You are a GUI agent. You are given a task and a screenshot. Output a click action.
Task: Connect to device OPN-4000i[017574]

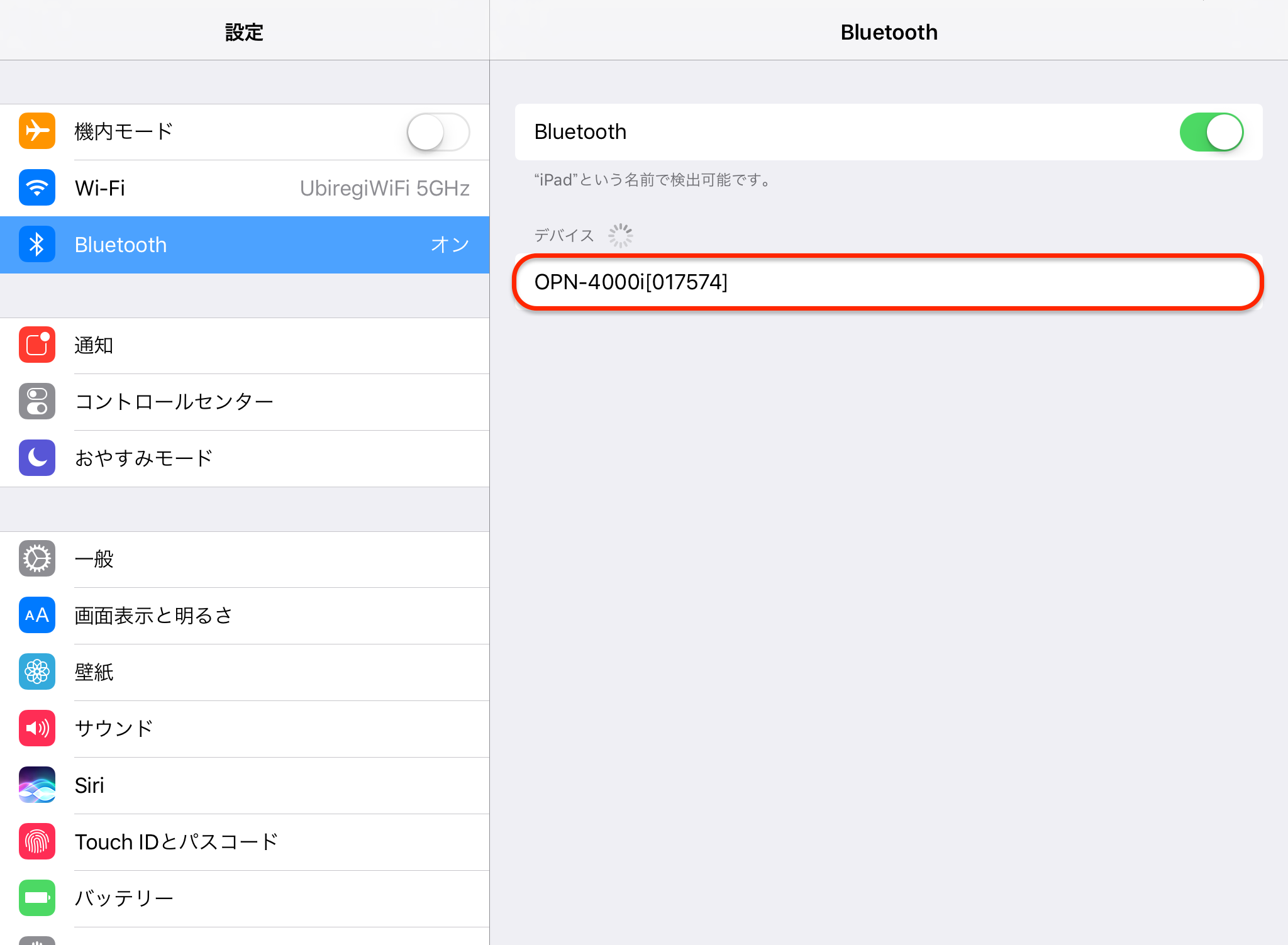[889, 282]
